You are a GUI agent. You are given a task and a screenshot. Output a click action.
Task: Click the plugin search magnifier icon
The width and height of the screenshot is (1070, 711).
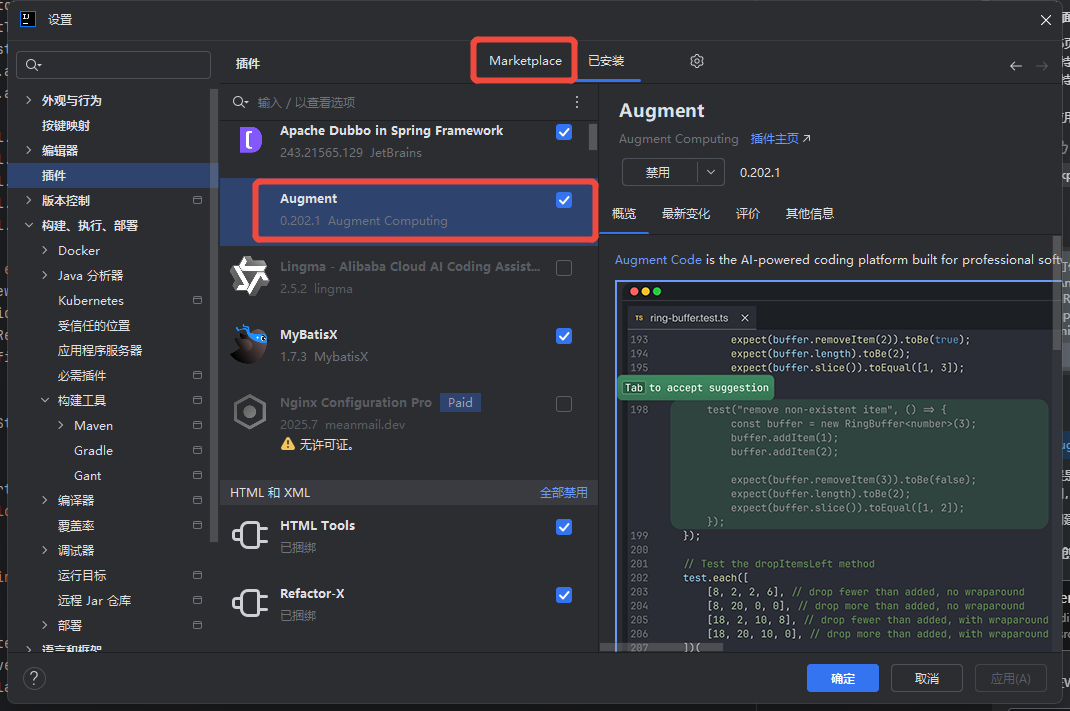(x=240, y=102)
